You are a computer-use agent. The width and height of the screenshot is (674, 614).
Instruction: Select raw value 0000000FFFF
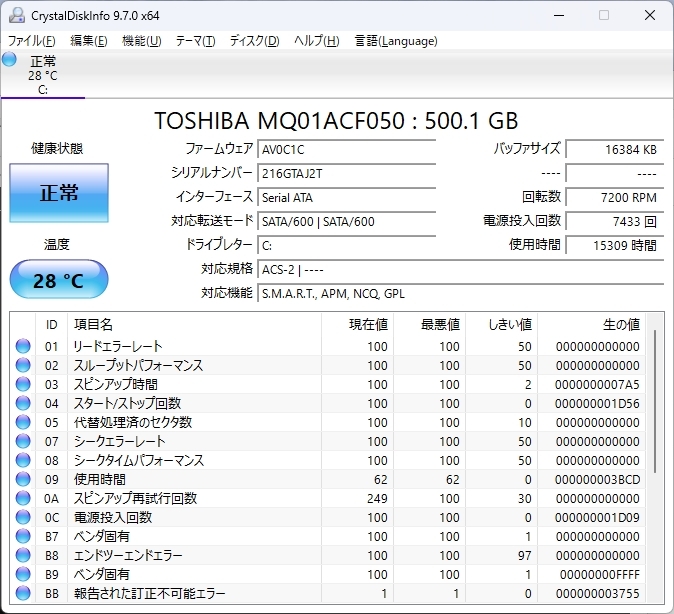point(600,574)
